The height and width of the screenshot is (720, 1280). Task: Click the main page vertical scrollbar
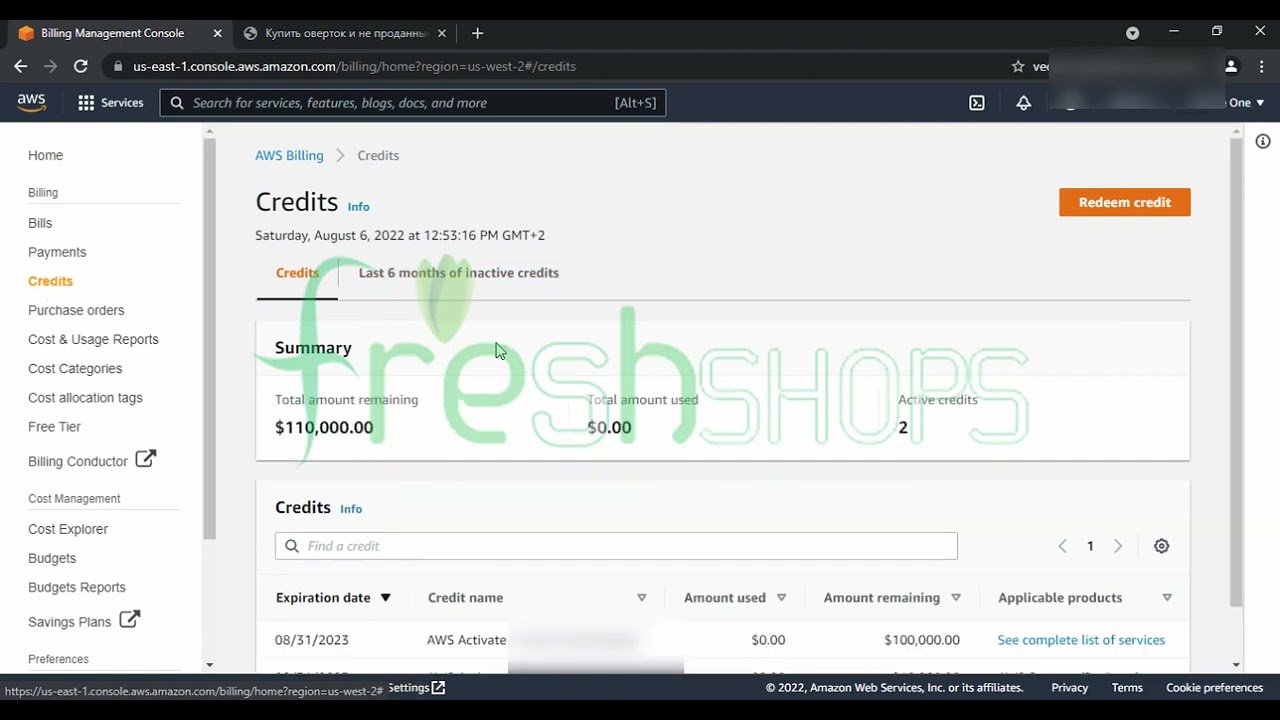[x=1236, y=372]
